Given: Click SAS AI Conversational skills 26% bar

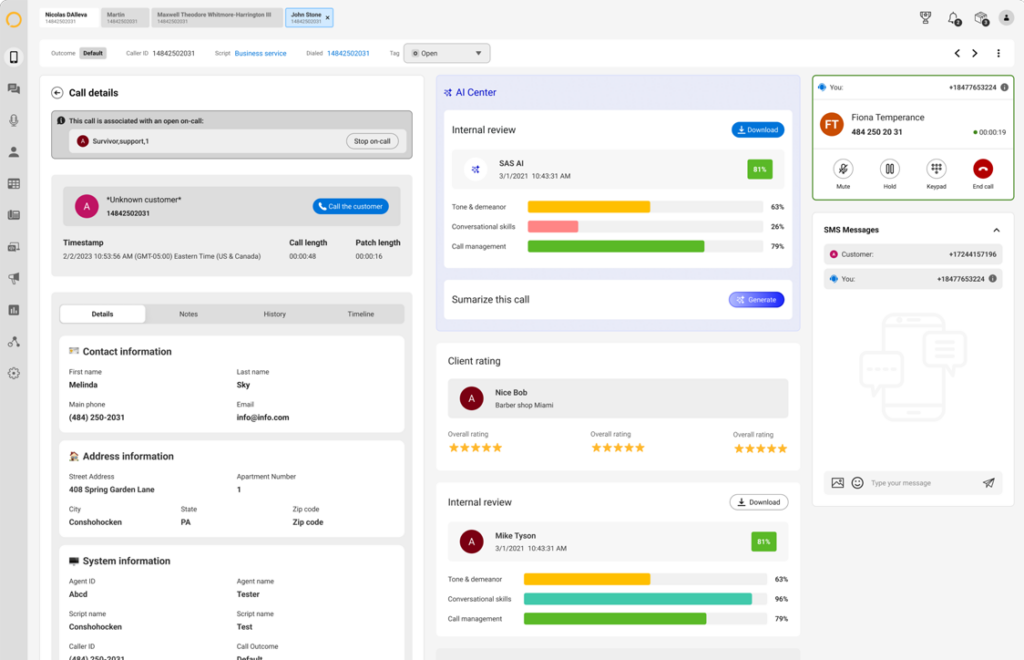Looking at the screenshot, I should [645, 227].
